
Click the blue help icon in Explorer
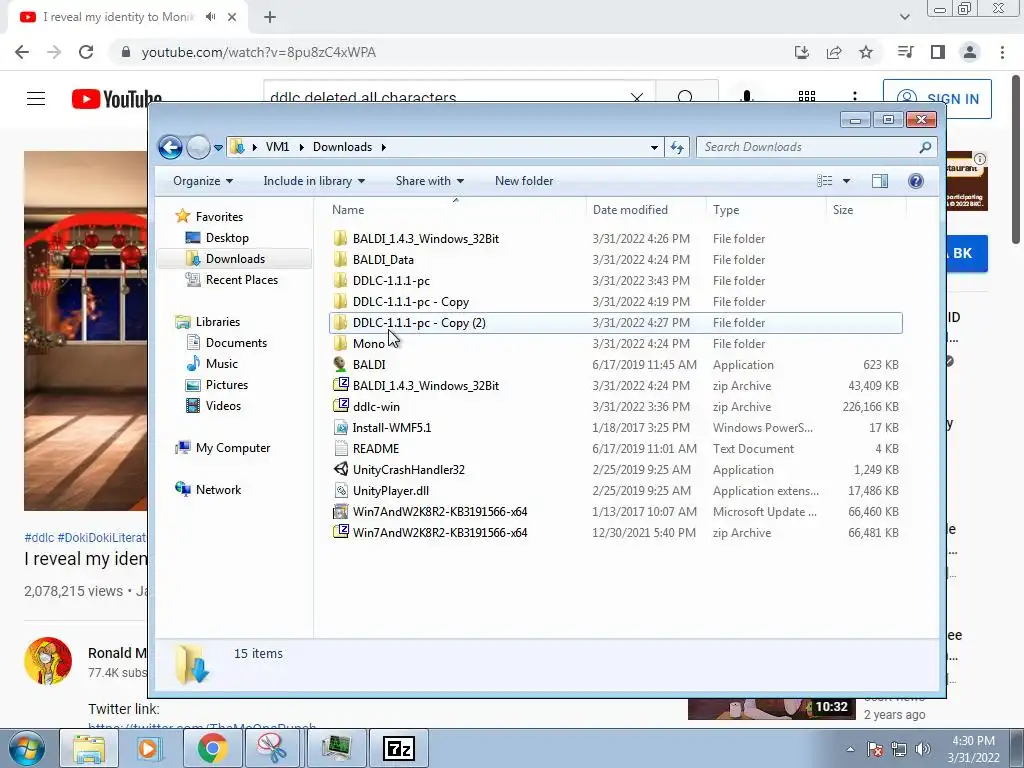click(x=916, y=181)
